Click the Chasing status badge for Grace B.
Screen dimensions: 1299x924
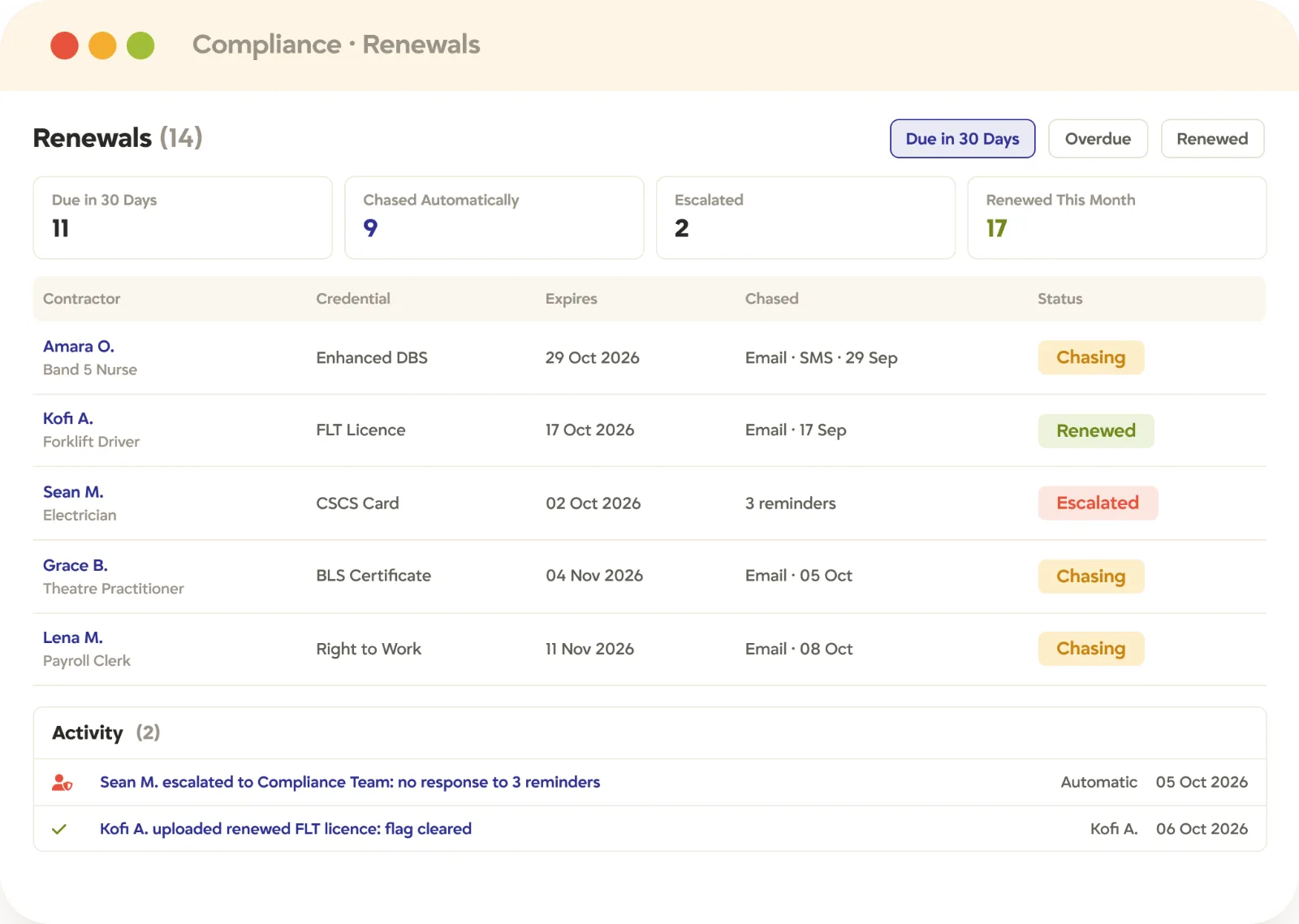pos(1091,576)
